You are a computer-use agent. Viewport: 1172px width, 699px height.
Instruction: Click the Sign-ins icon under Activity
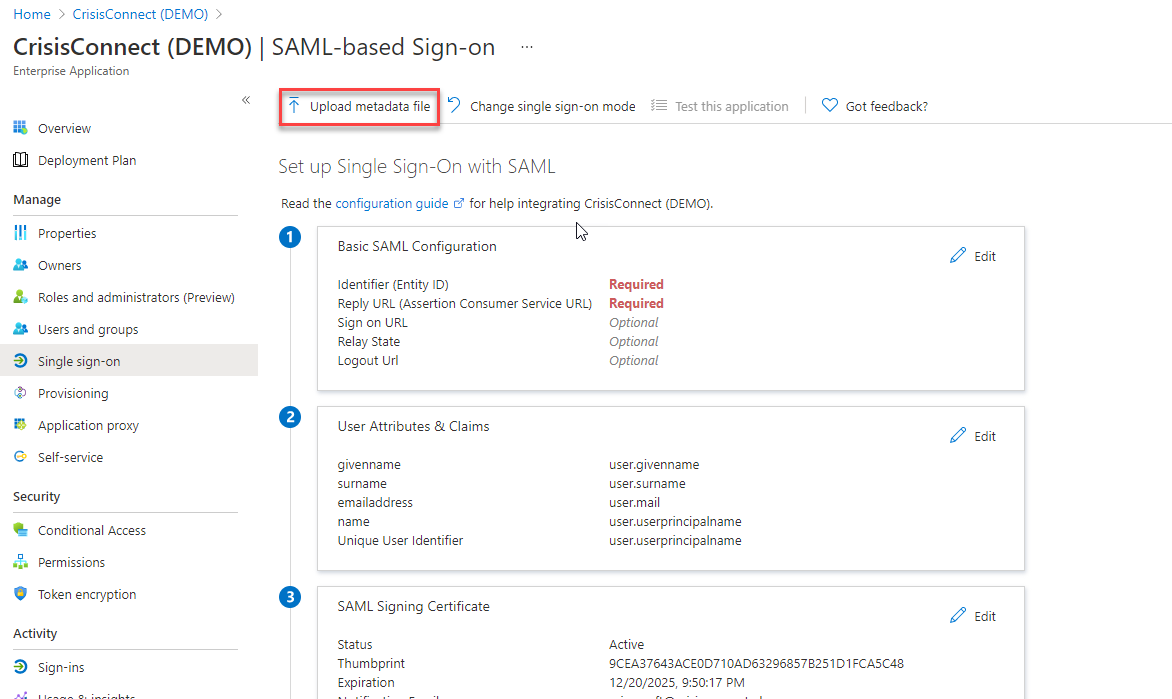point(20,667)
